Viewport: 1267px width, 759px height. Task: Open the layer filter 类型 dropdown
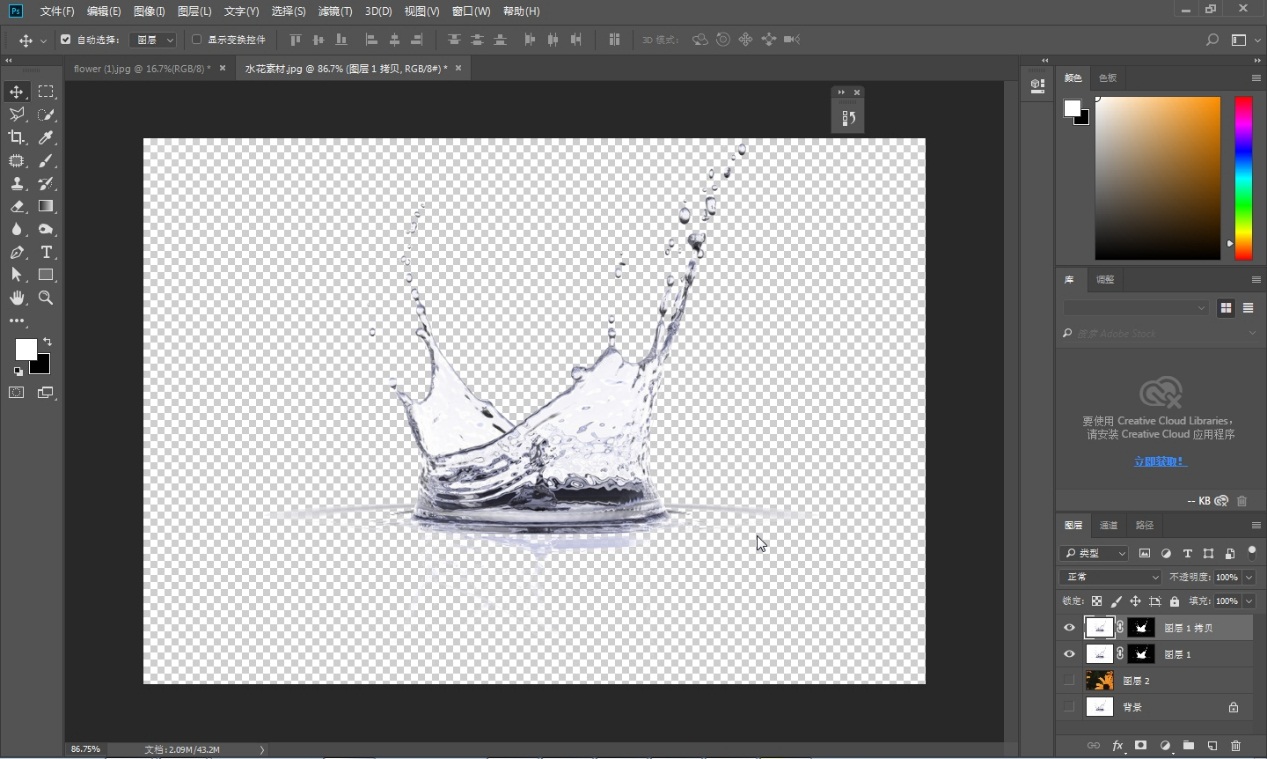(x=1096, y=553)
